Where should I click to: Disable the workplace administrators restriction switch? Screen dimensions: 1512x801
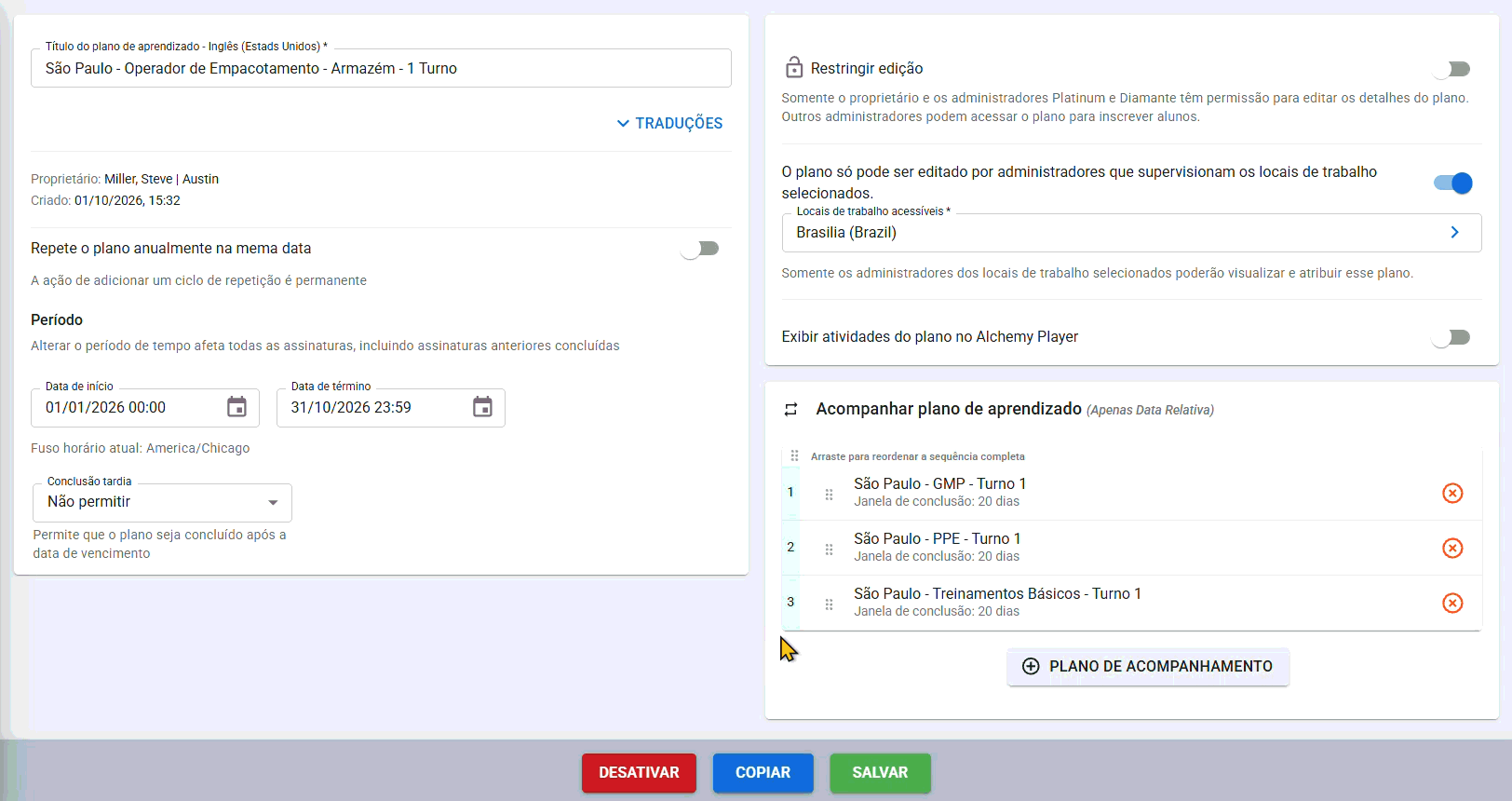(x=1453, y=183)
